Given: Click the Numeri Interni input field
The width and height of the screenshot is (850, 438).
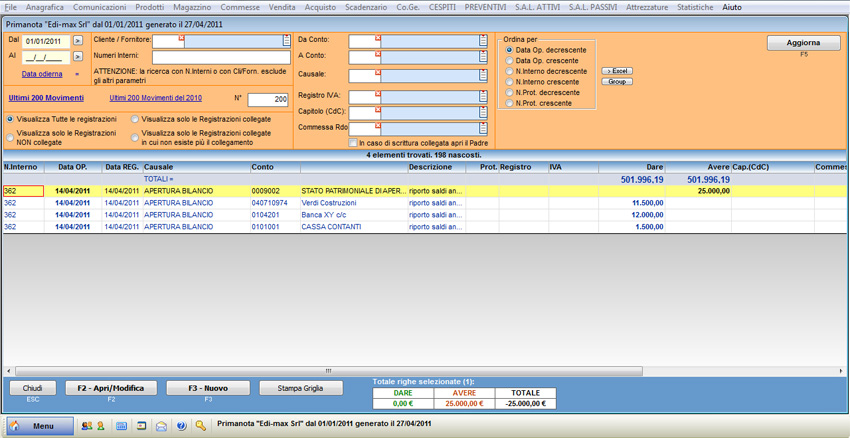Looking at the screenshot, I should tap(220, 58).
